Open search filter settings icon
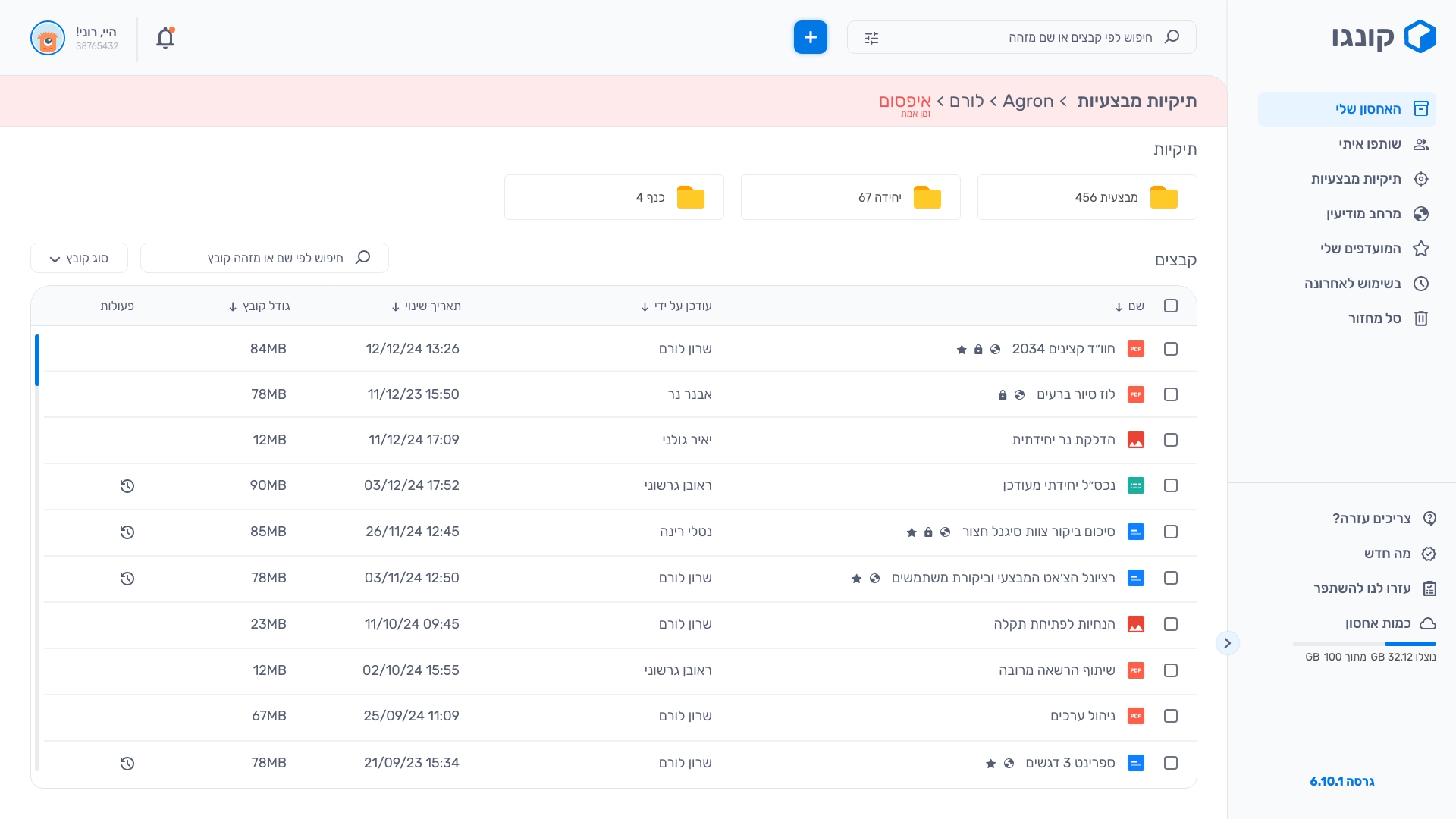 pos(871,38)
